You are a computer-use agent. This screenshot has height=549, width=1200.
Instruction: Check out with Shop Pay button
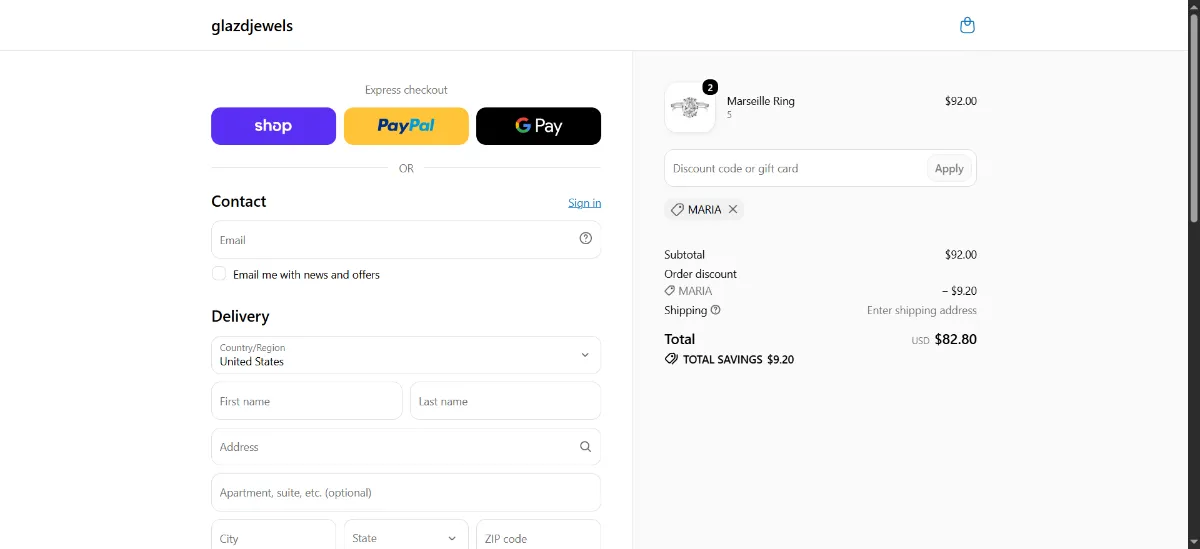pyautogui.click(x=273, y=126)
